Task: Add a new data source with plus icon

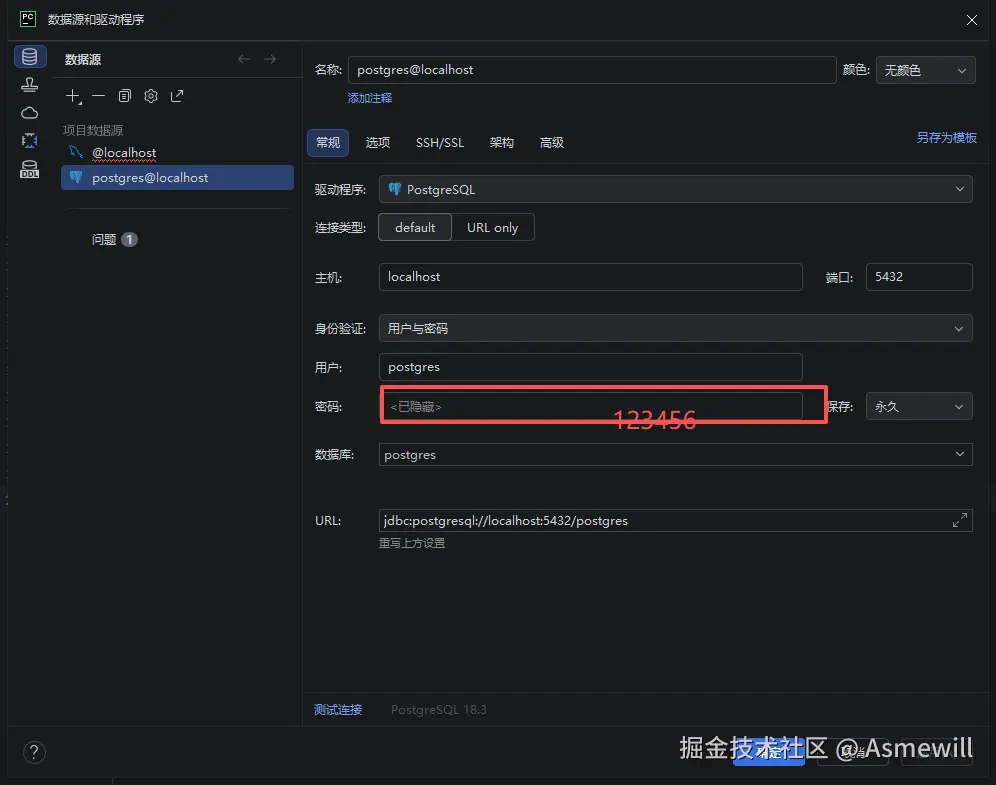Action: 73,96
